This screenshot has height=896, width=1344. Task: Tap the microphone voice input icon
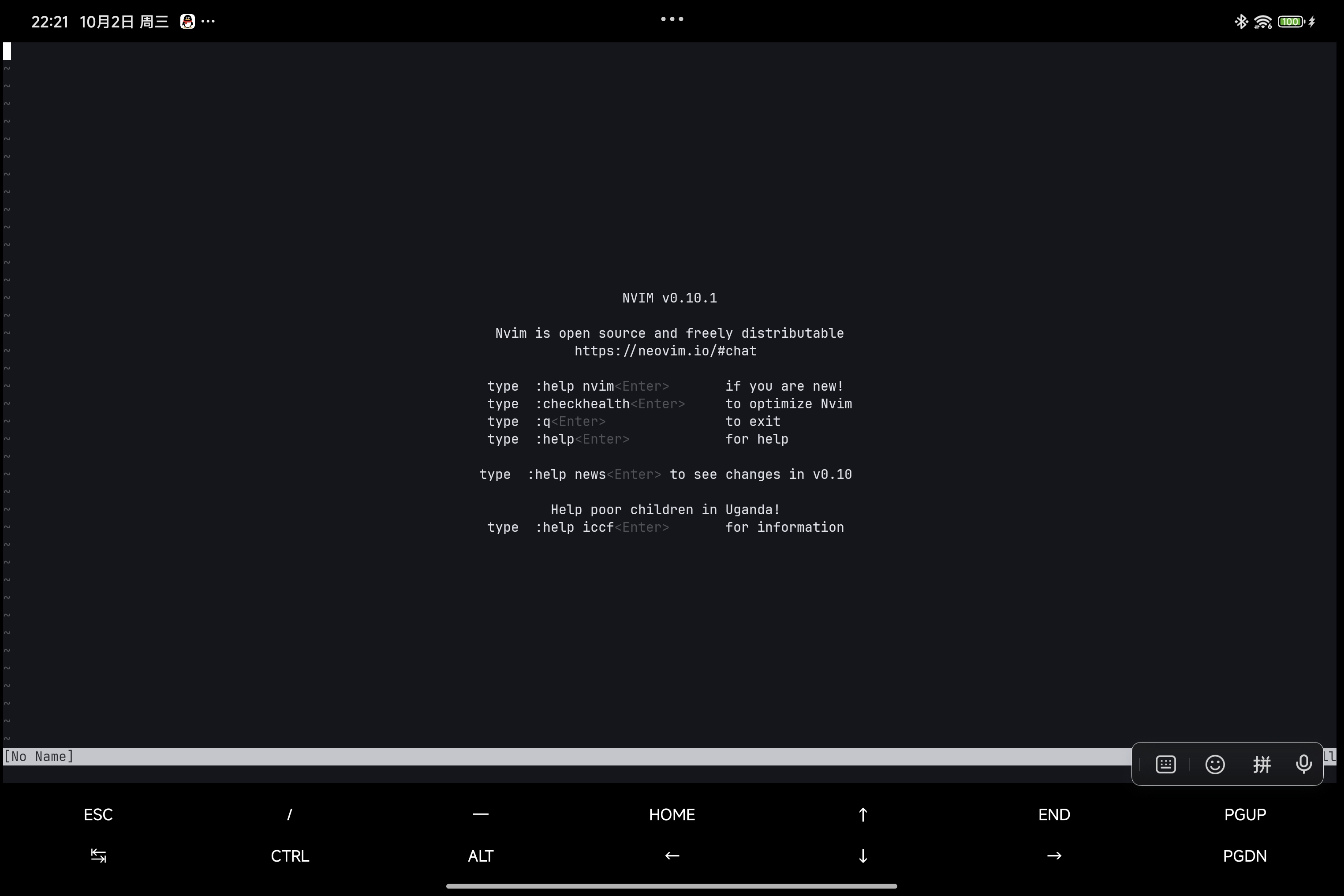[x=1304, y=764]
